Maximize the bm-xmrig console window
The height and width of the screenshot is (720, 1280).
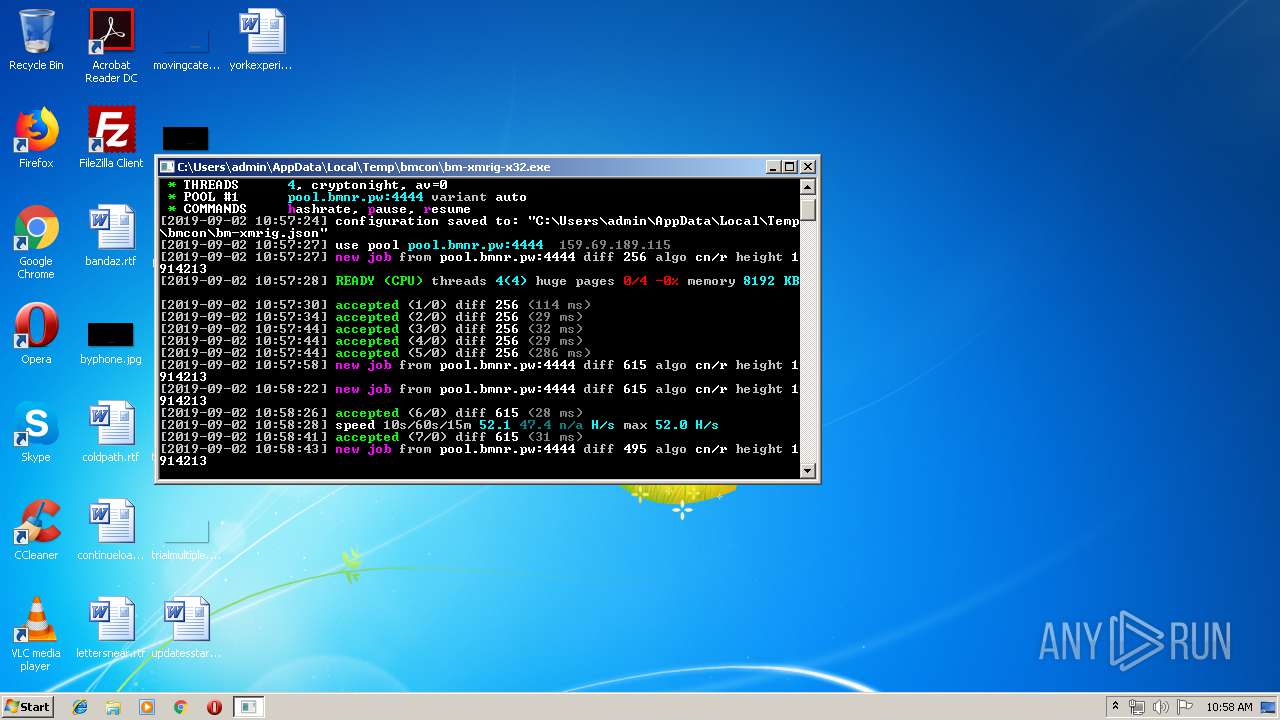790,167
